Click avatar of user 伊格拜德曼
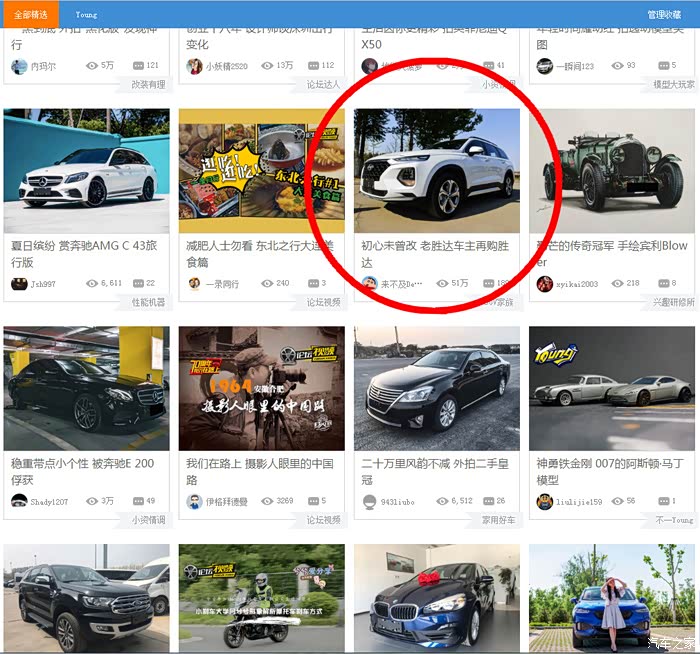 (194, 501)
